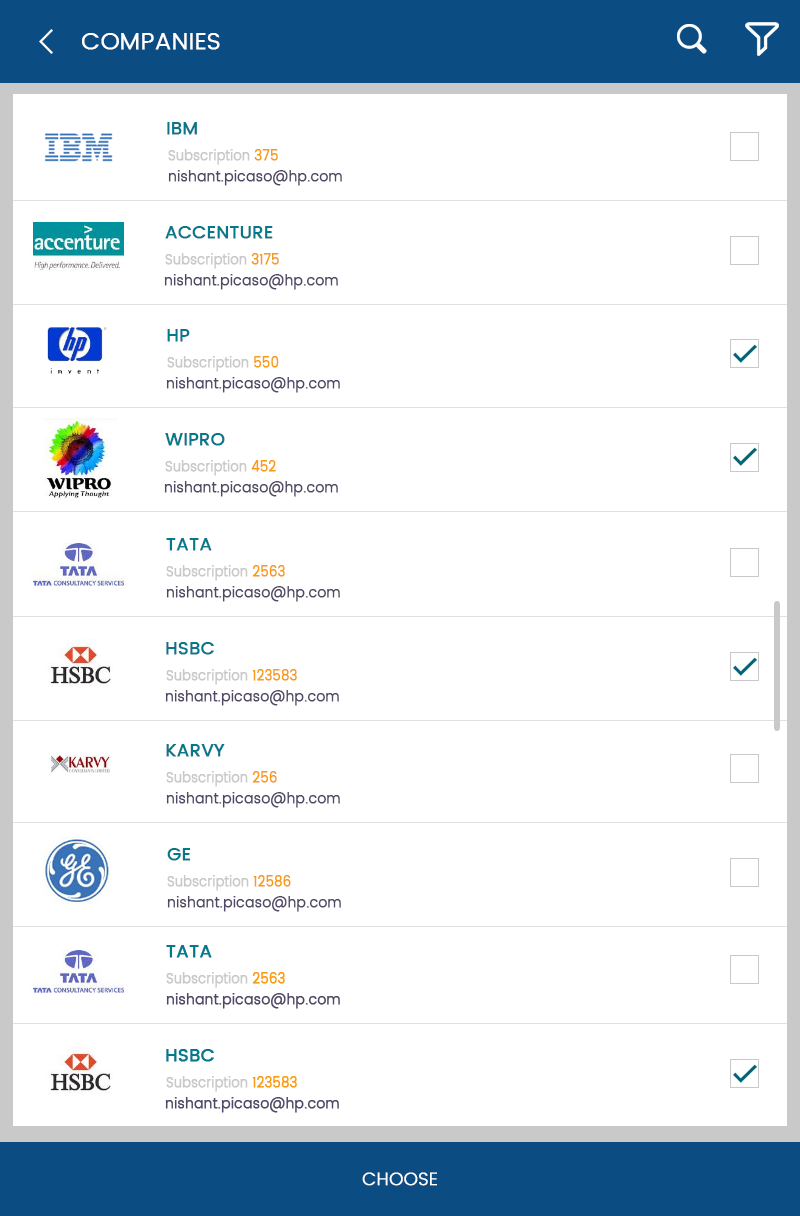Click the Wipro sunflower logo
The image size is (800, 1216).
(79, 459)
